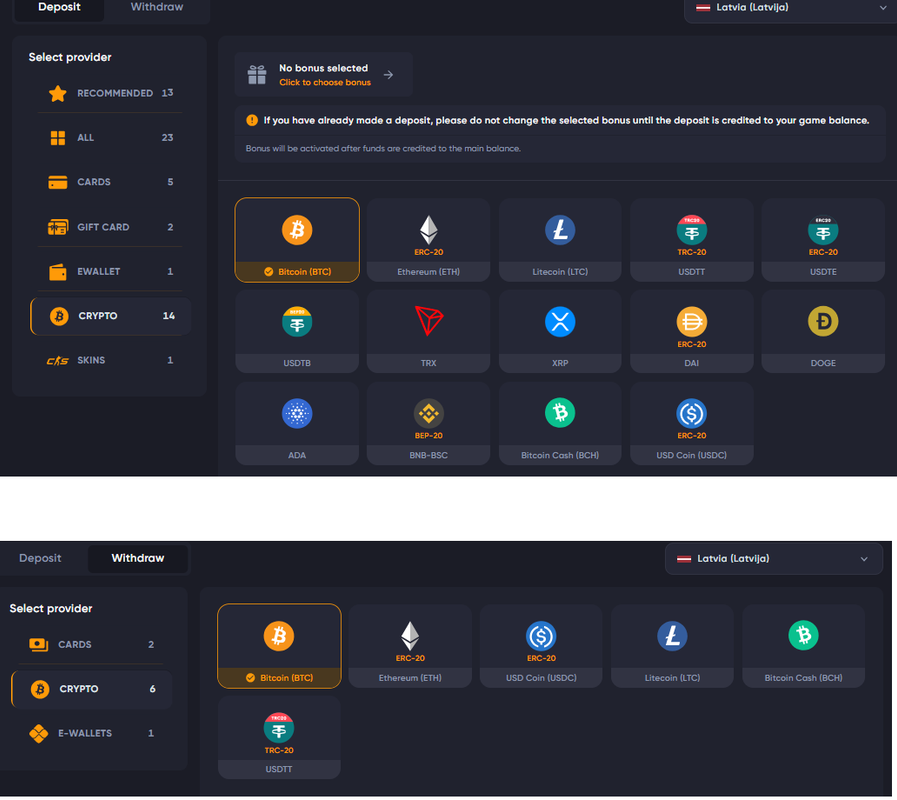Select Bitcoin (BTC) in the withdraw panel

pyautogui.click(x=279, y=646)
